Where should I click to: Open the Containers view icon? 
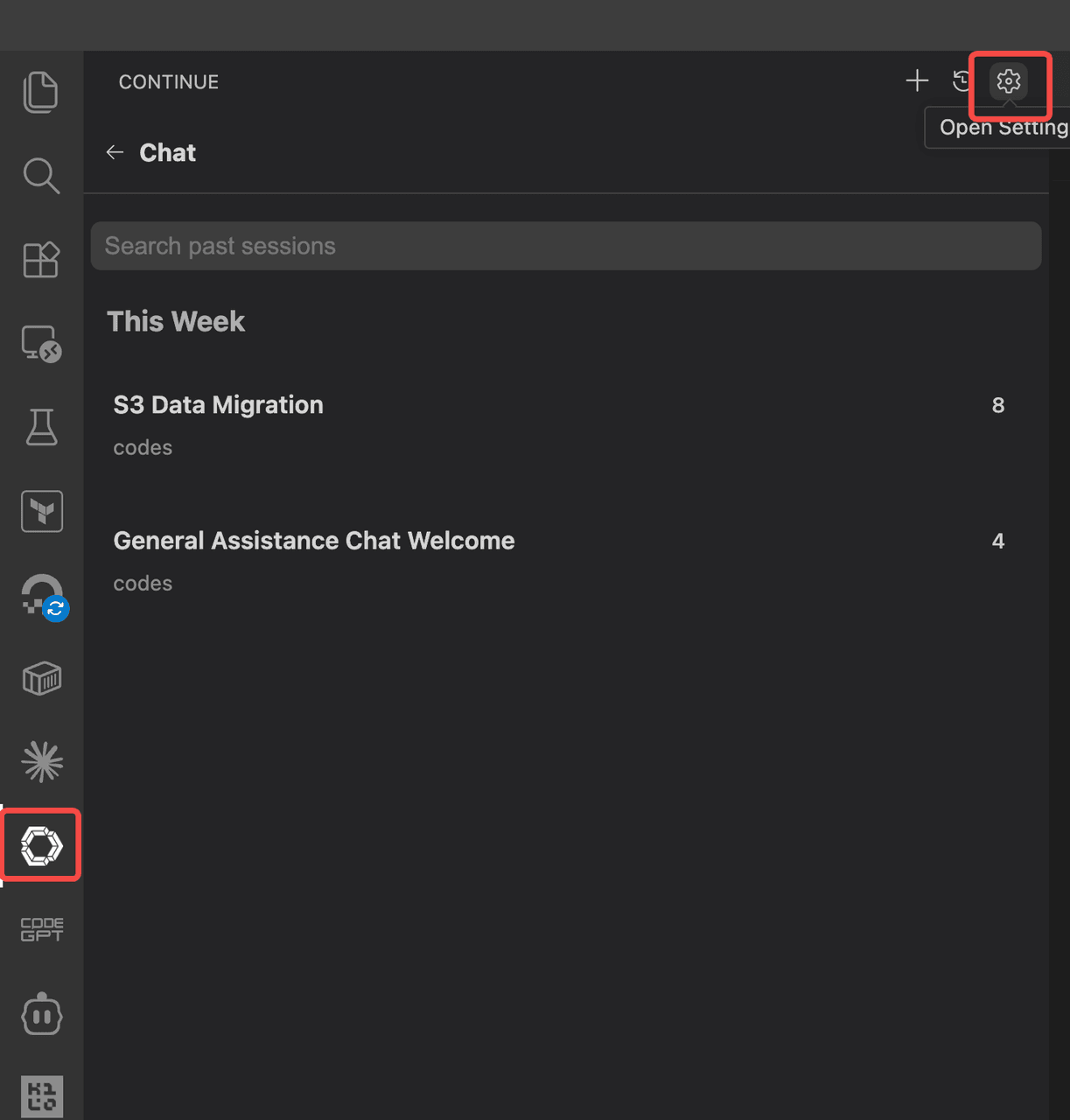pyautogui.click(x=41, y=678)
